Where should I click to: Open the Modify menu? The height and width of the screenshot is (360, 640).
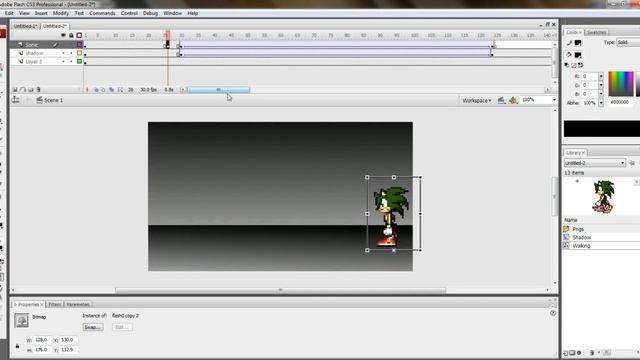tap(61, 13)
